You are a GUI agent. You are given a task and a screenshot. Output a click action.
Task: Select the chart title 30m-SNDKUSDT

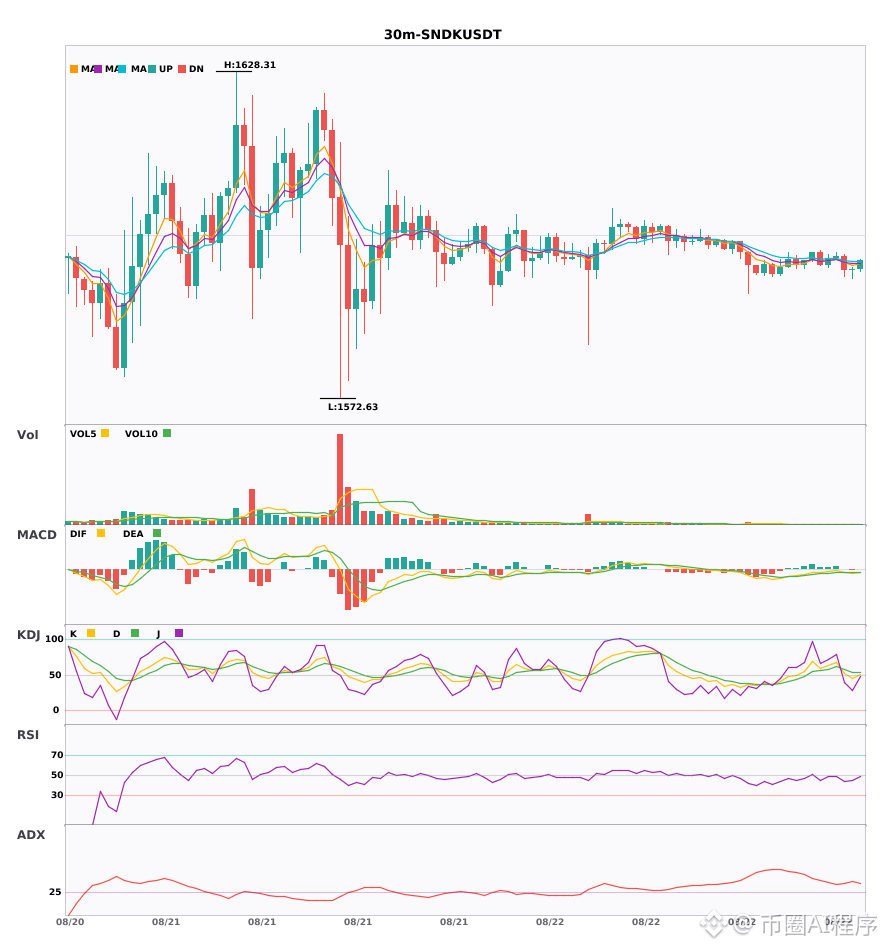coord(443,35)
